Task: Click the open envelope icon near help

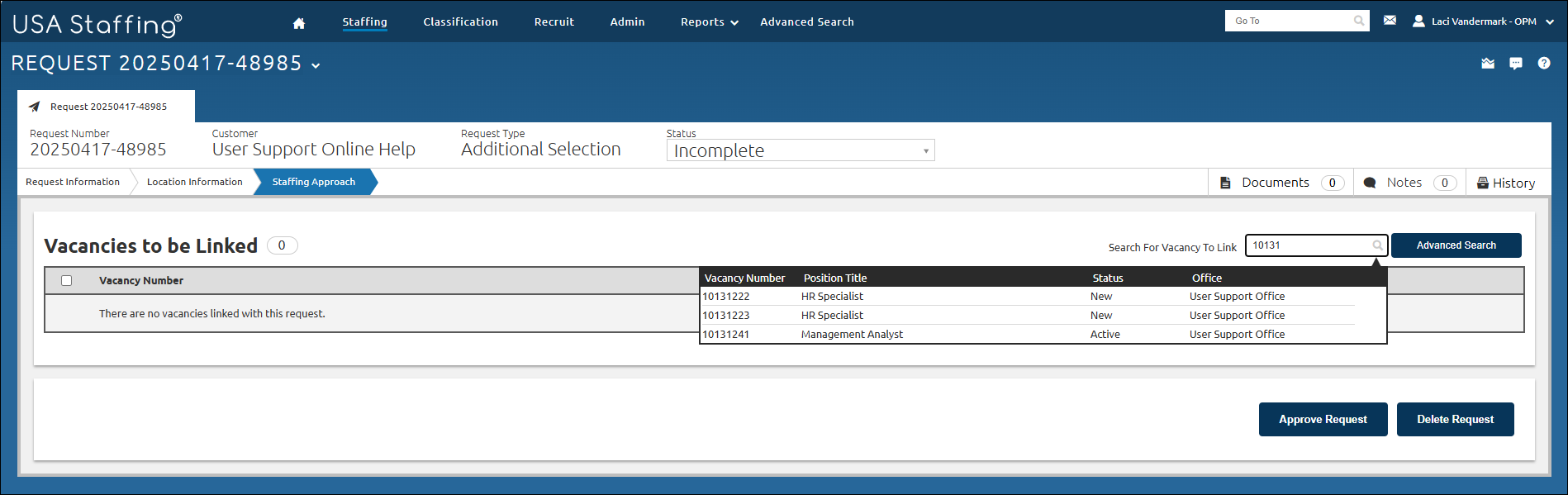Action: pos(1488,64)
